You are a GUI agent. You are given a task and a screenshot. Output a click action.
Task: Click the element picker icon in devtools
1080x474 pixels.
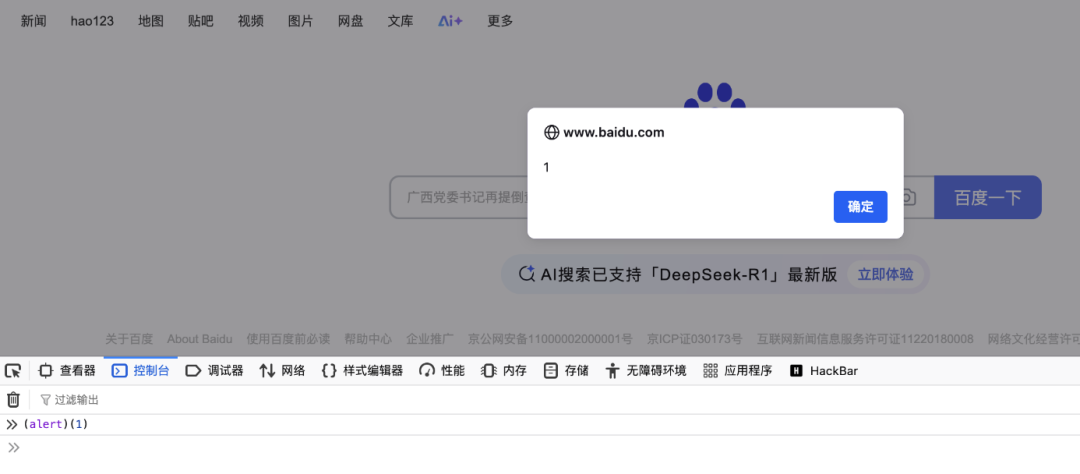coord(13,371)
